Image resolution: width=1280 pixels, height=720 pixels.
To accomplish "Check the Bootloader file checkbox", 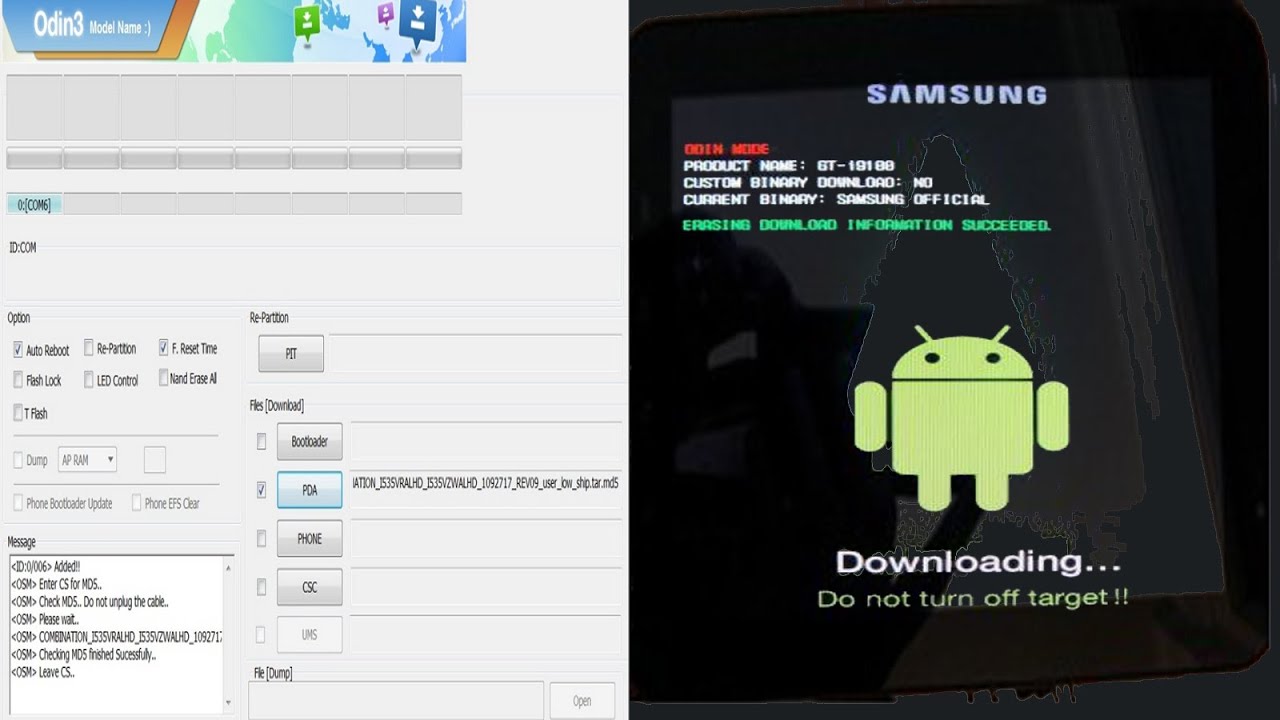I will coord(261,441).
